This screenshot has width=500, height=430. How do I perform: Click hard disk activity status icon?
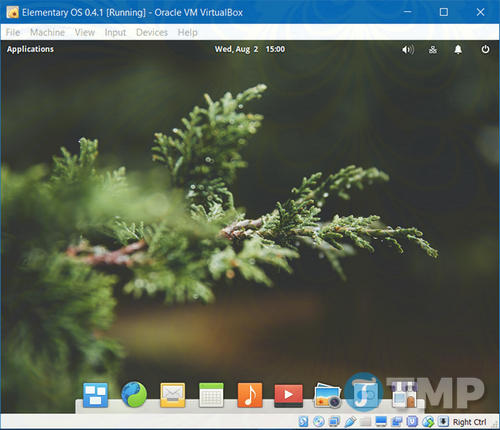[303, 422]
